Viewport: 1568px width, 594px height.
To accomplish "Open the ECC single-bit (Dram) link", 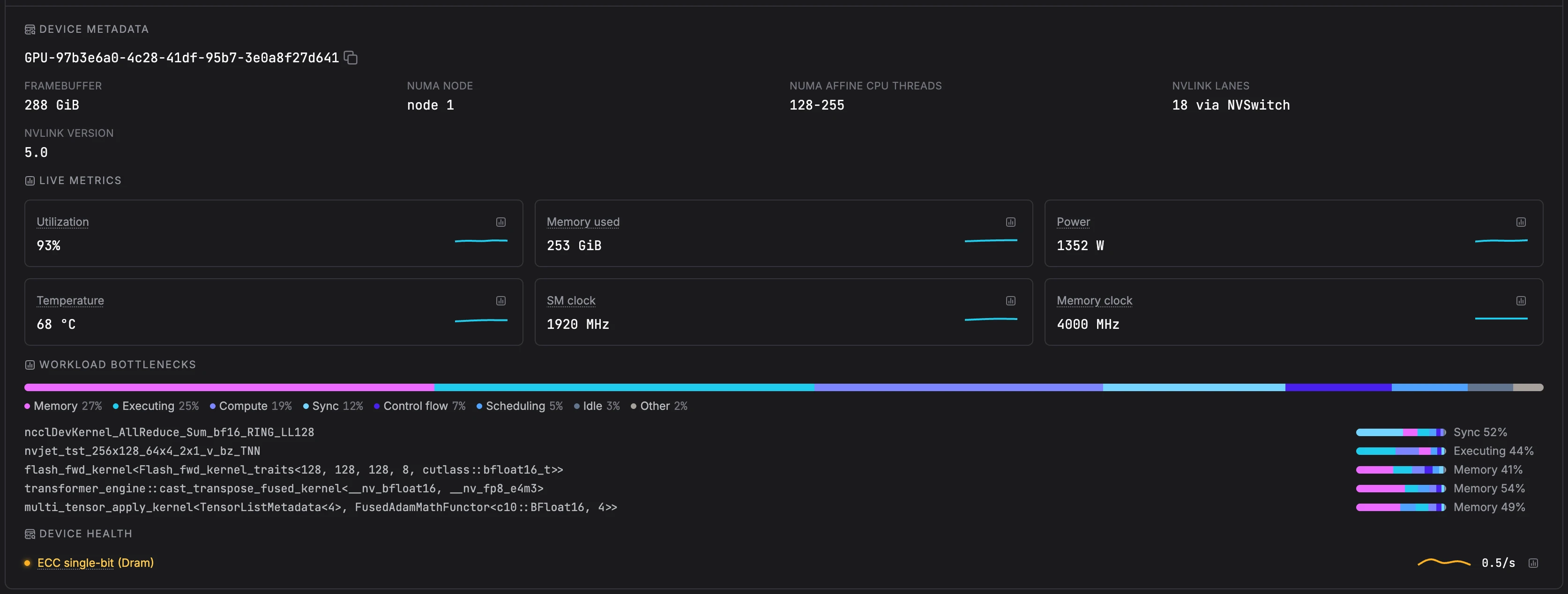I will [96, 563].
